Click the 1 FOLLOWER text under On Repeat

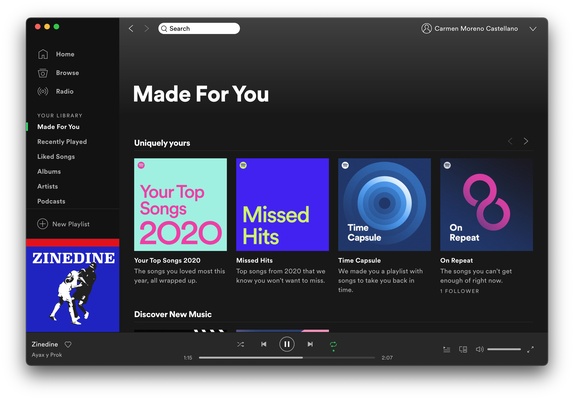click(x=459, y=291)
